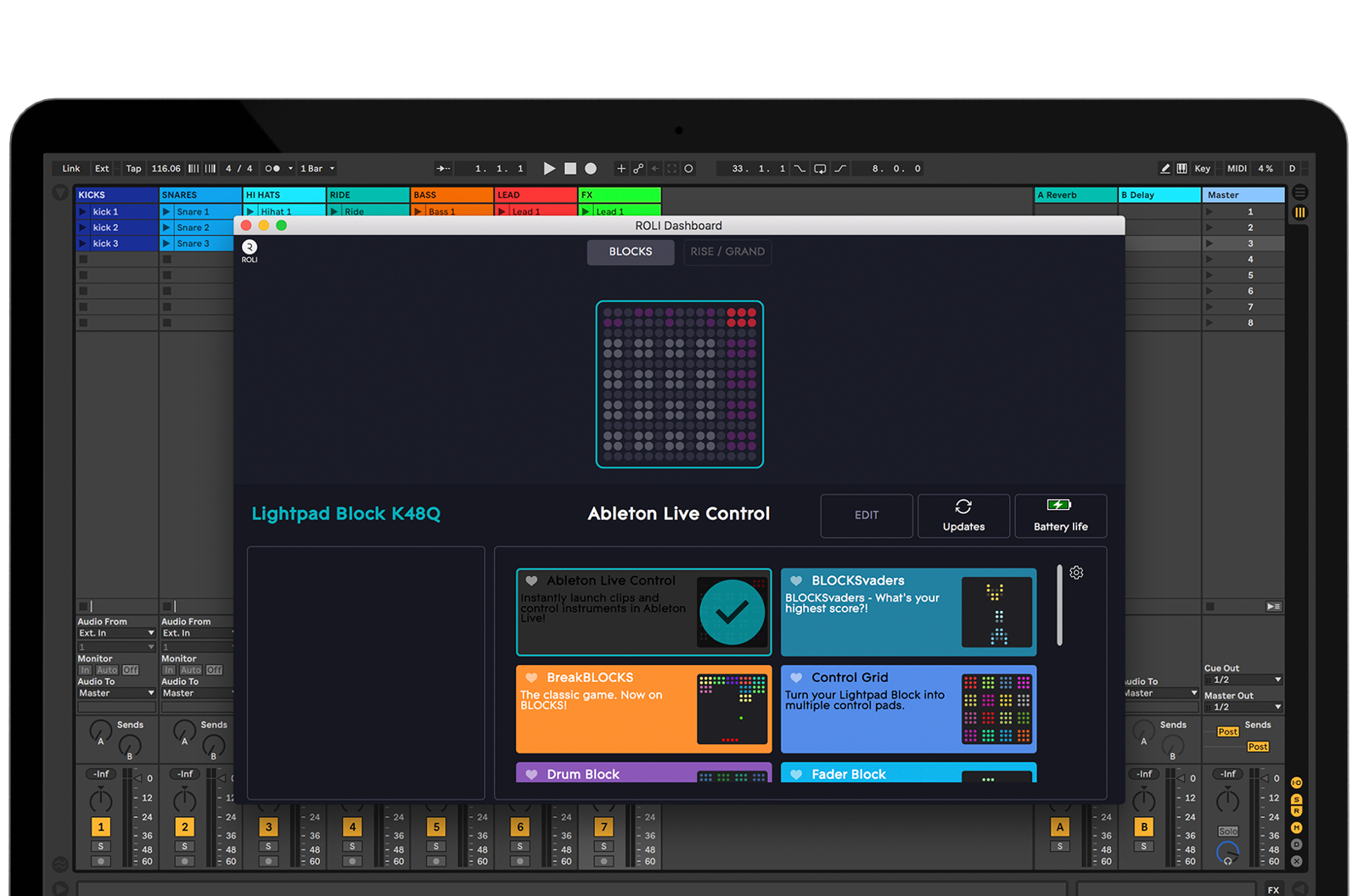Launch the kick 1 clip
Screen dimensions: 1358x896
click(83, 212)
